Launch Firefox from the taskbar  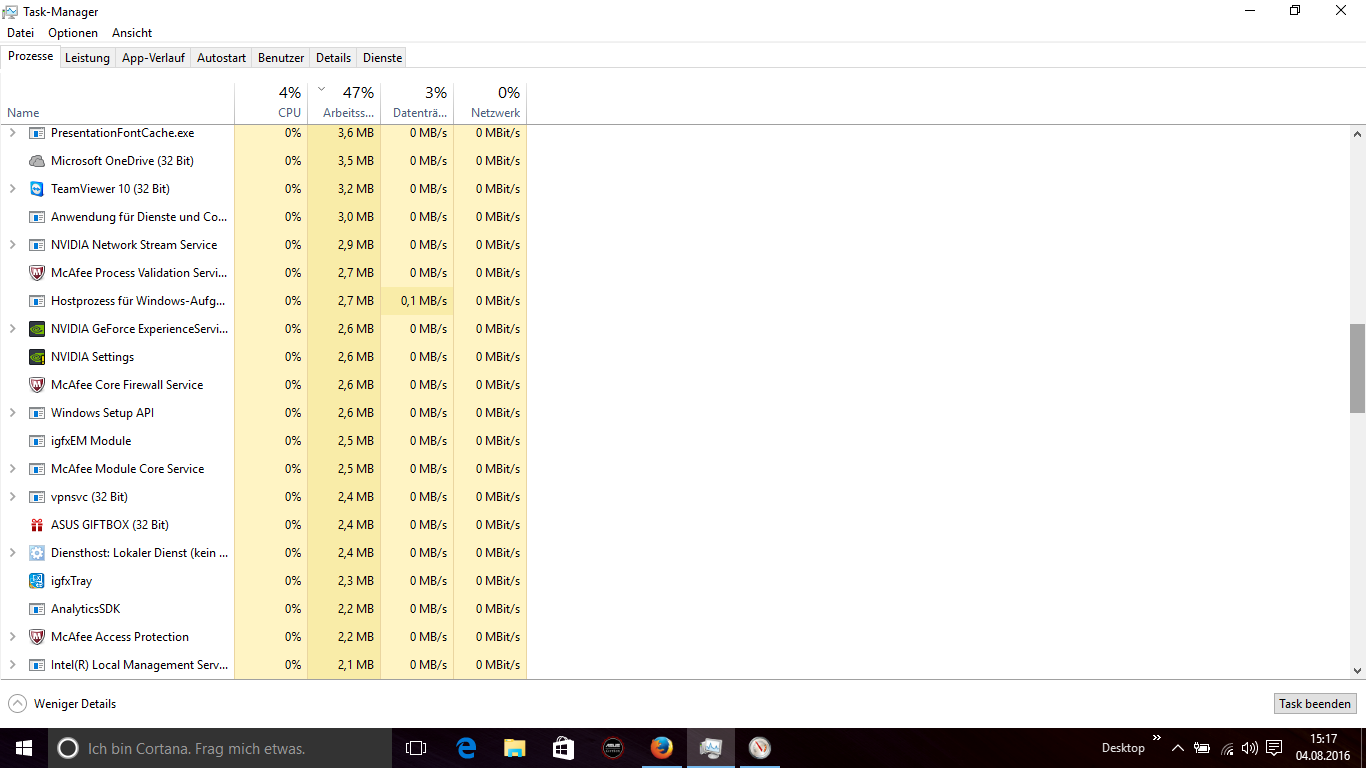pyautogui.click(x=662, y=748)
